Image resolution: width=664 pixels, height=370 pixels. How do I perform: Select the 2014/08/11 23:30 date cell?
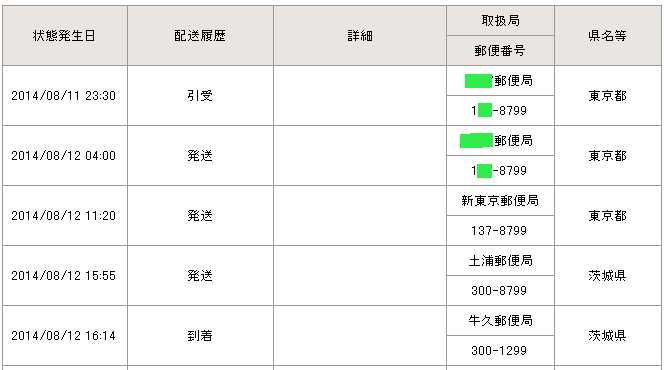click(65, 96)
